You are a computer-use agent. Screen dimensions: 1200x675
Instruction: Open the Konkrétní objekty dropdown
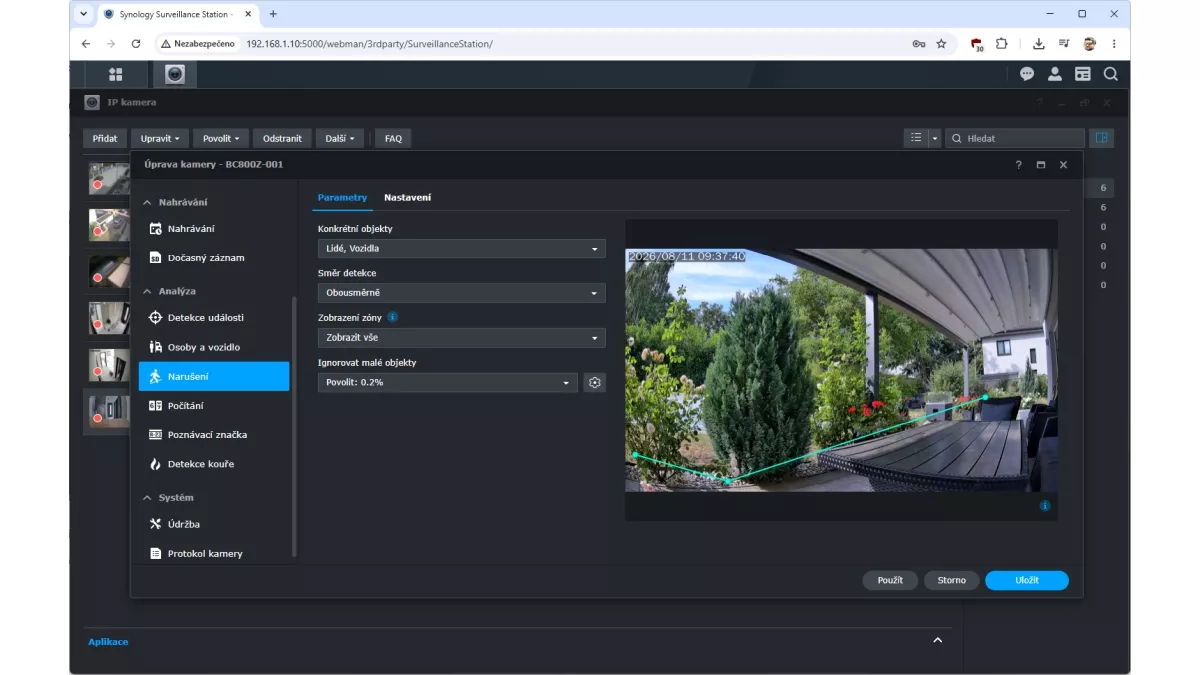coord(461,248)
